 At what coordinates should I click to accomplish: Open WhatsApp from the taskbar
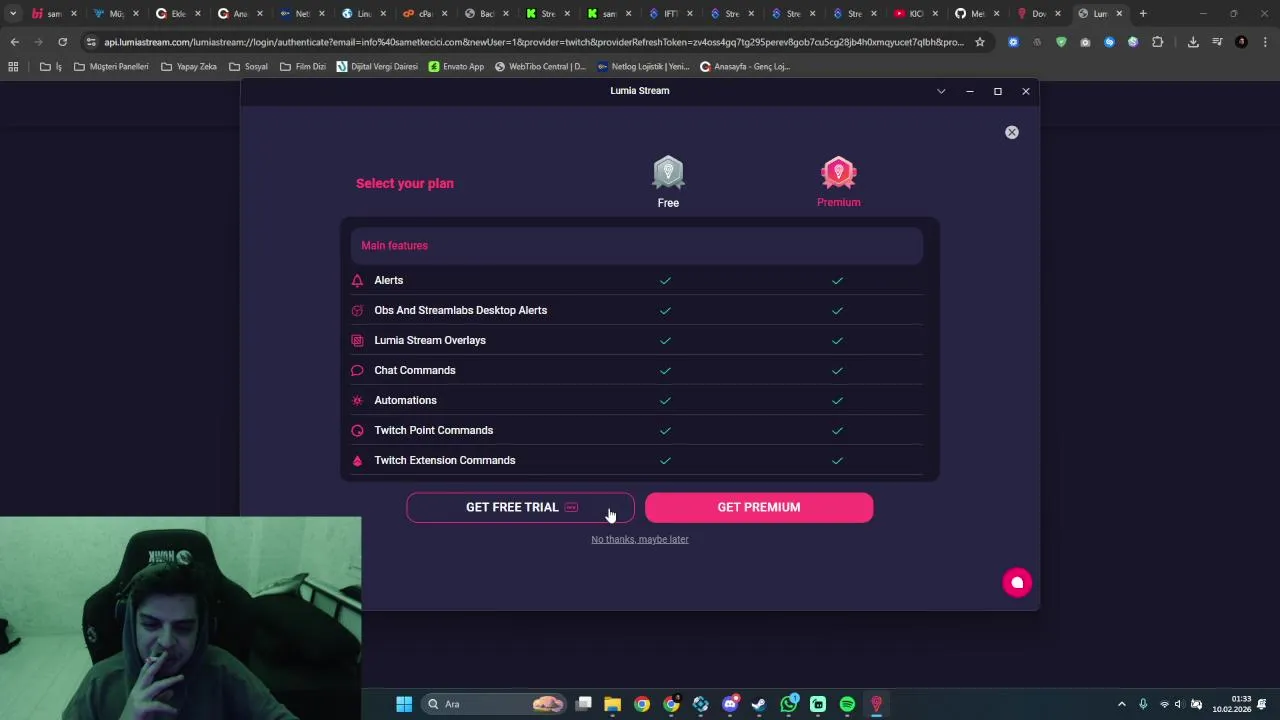(789, 704)
